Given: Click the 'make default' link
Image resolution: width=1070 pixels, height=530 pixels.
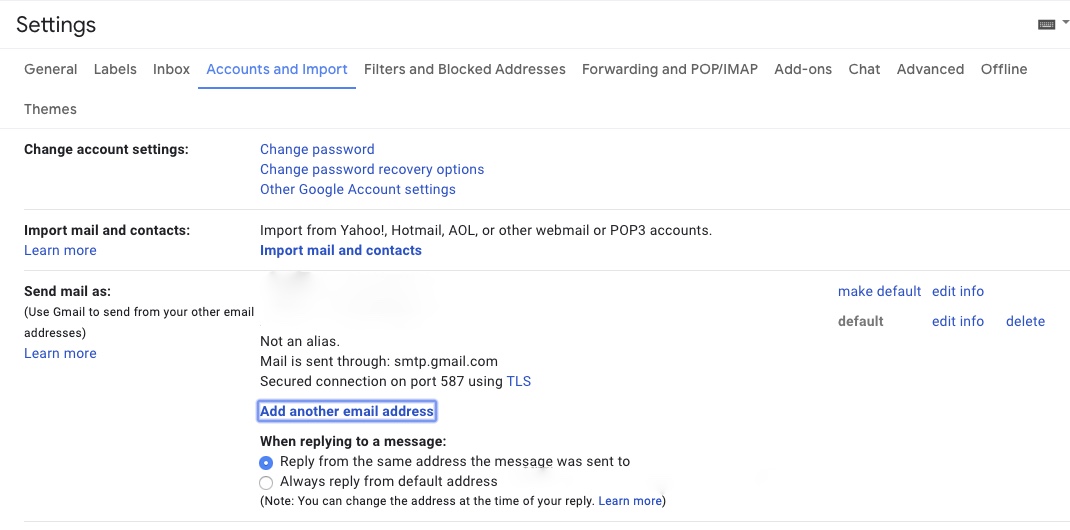Looking at the screenshot, I should coord(880,291).
